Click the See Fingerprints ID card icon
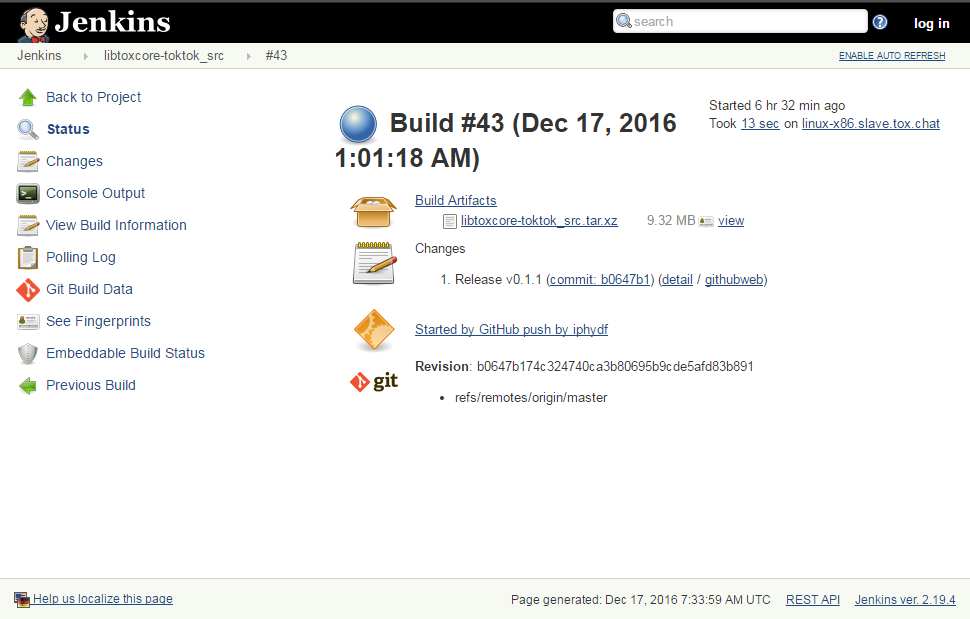970x619 pixels. pyautogui.click(x=28, y=322)
